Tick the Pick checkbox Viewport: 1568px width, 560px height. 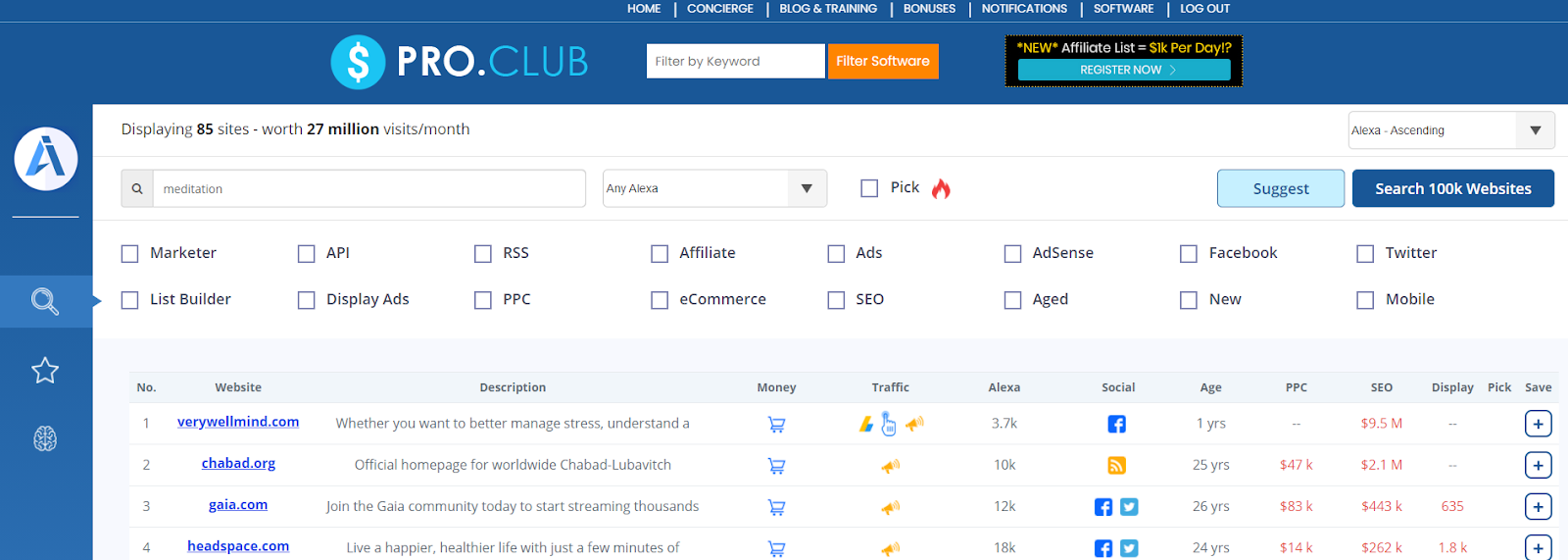click(x=869, y=188)
